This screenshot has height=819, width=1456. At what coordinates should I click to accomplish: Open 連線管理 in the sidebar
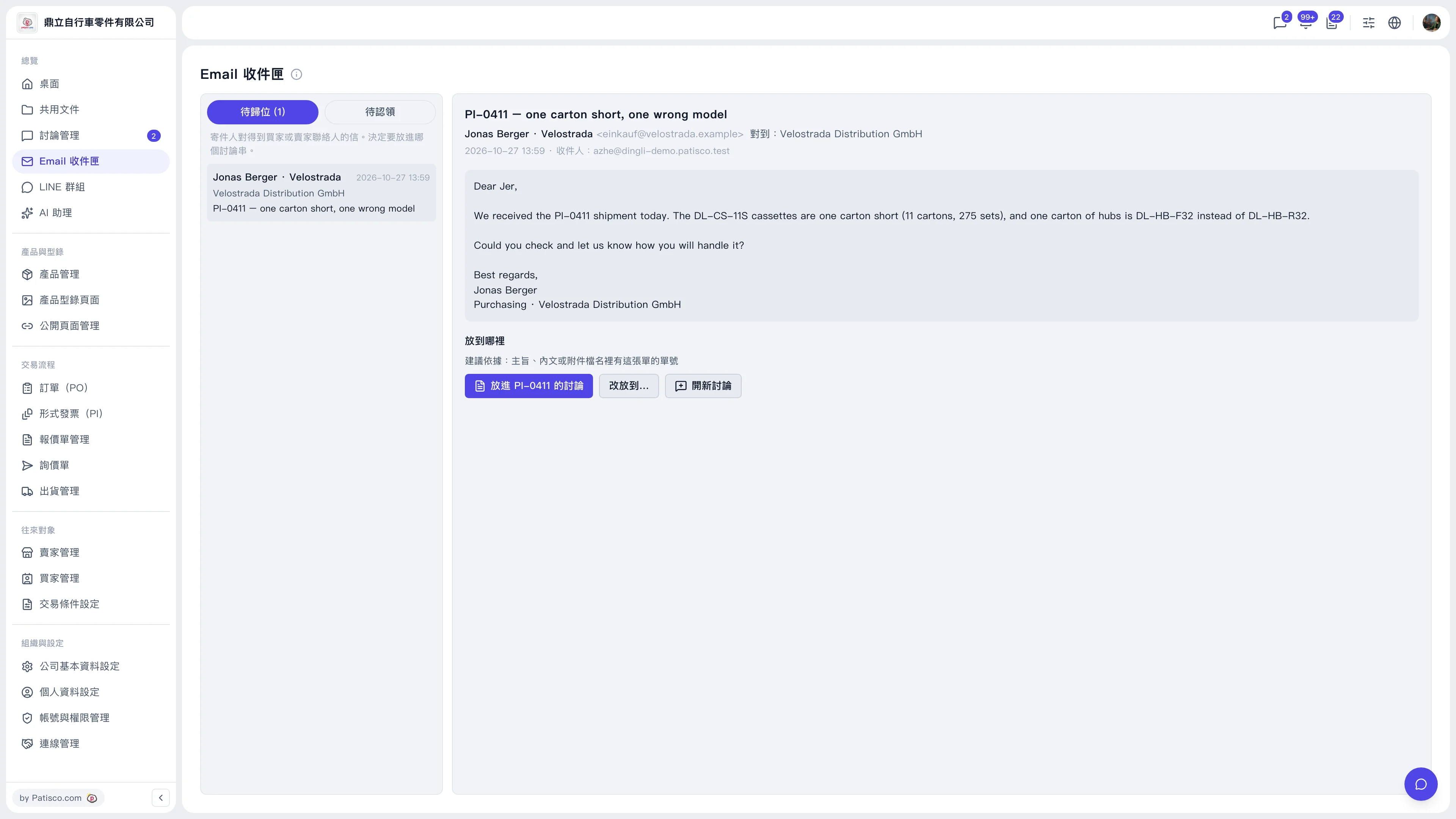tap(91, 744)
